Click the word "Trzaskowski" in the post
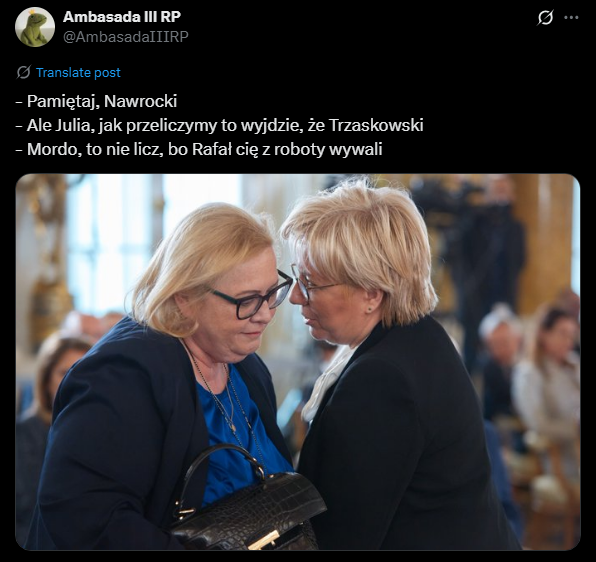The image size is (596, 562). (x=376, y=125)
